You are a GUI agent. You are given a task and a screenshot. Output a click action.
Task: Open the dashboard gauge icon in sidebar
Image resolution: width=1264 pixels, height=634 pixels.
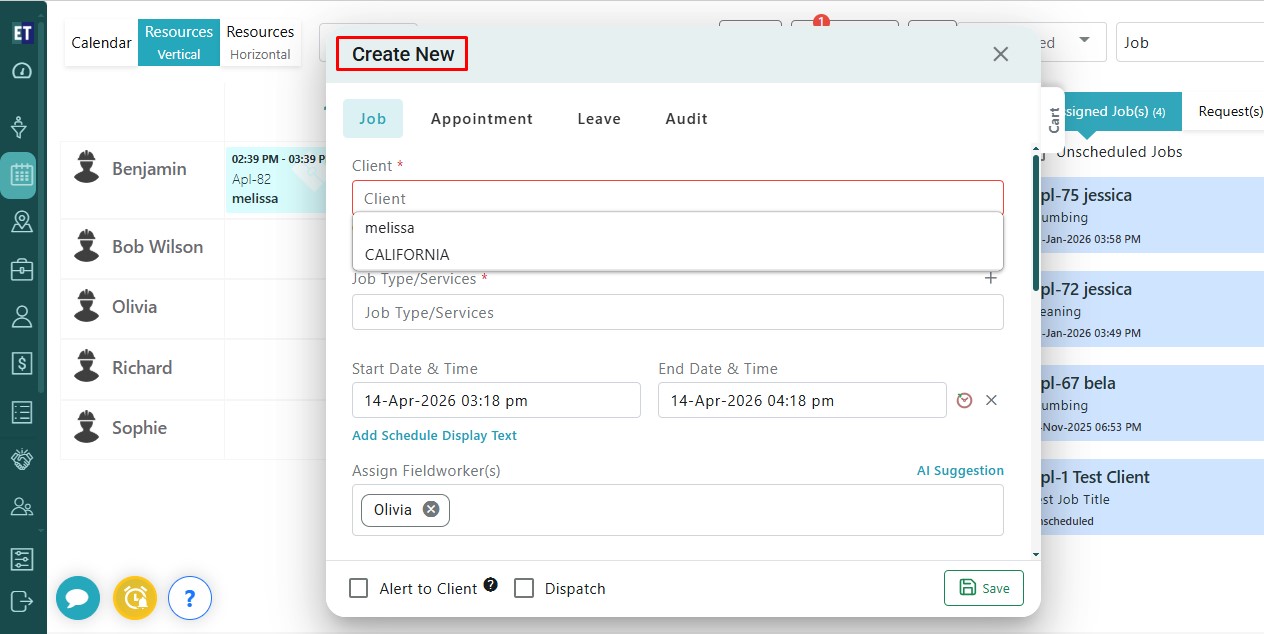pos(21,71)
